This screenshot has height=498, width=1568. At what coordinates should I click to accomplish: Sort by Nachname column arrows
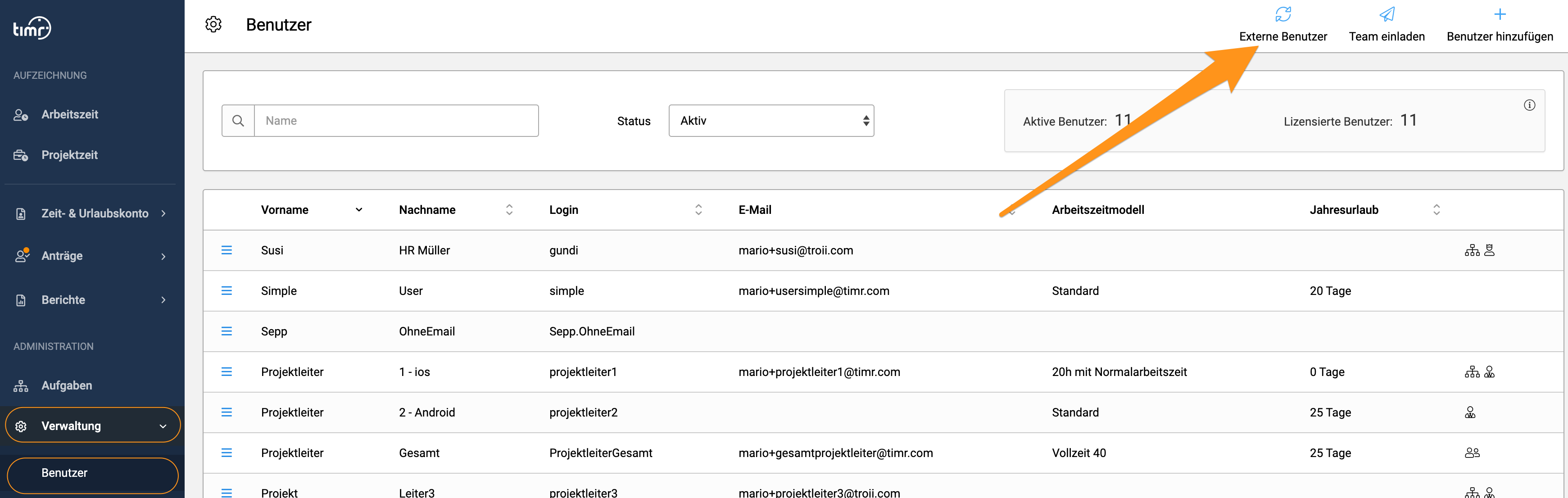point(509,210)
